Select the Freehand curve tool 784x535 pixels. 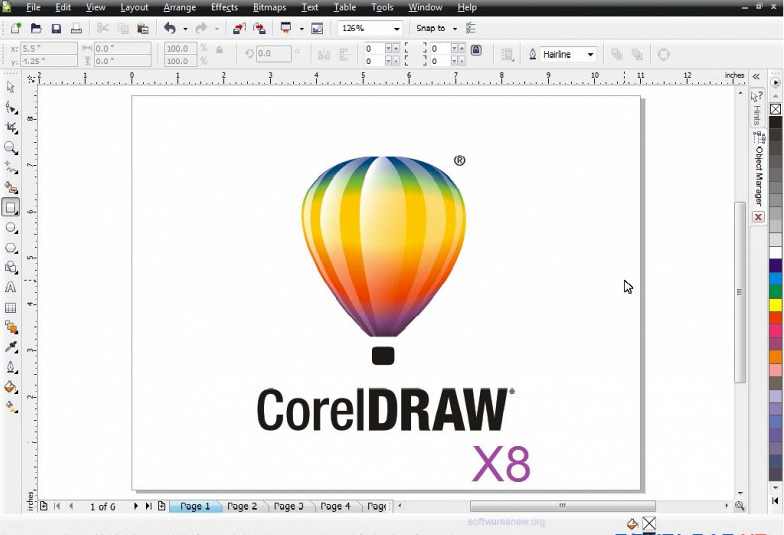point(10,168)
